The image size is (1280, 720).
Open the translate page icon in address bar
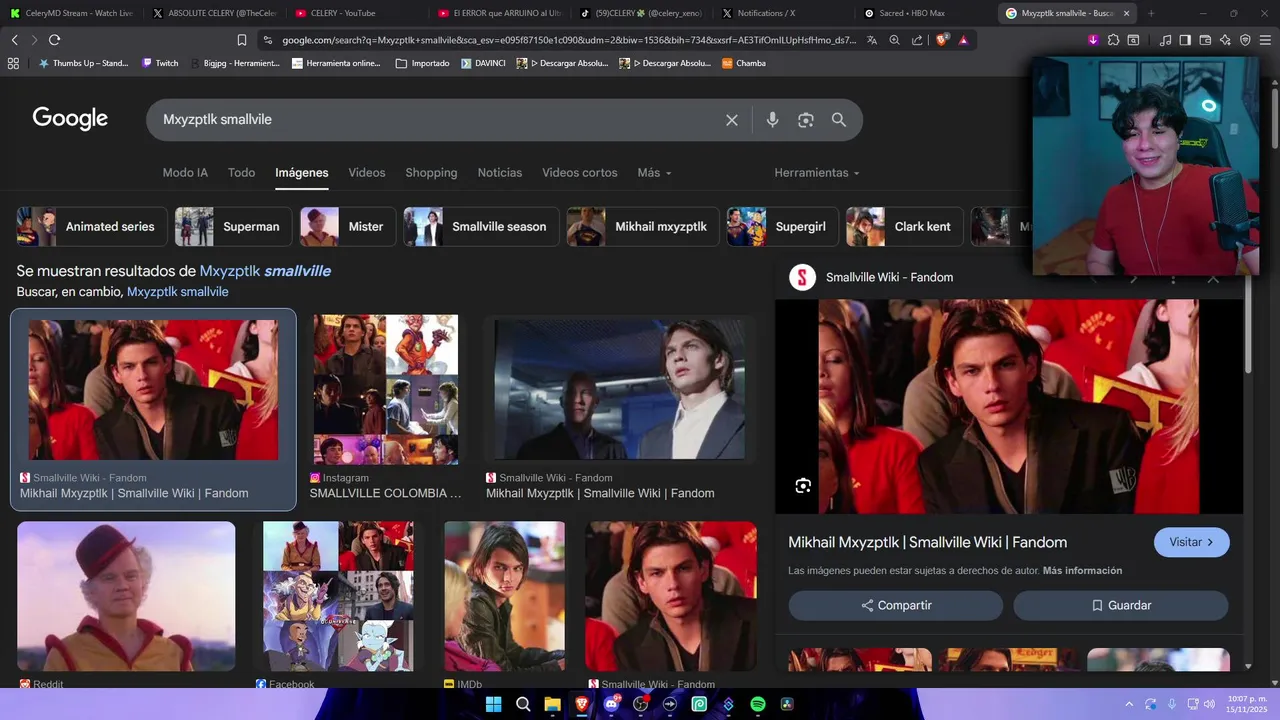[872, 40]
